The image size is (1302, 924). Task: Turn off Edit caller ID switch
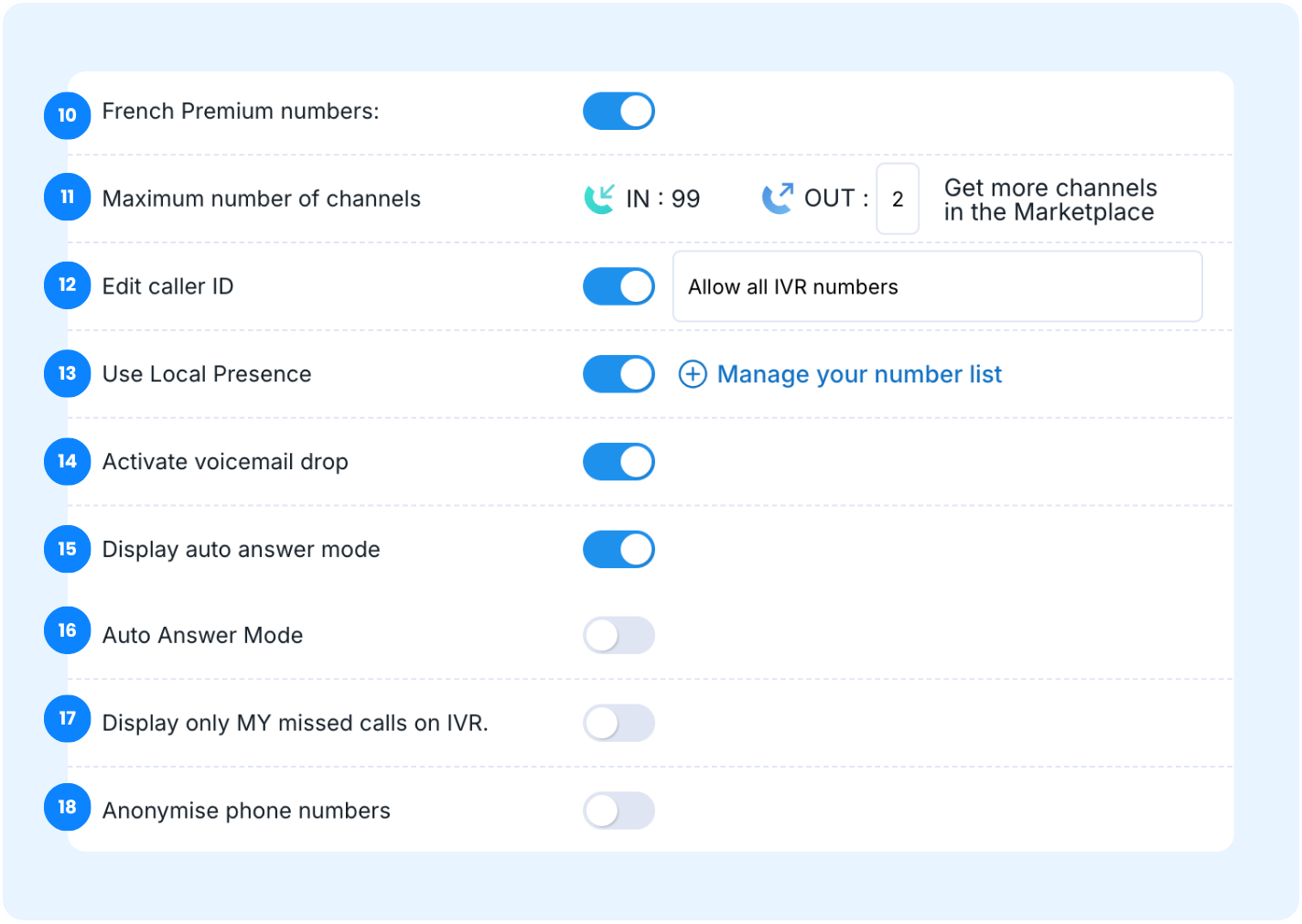(x=619, y=286)
